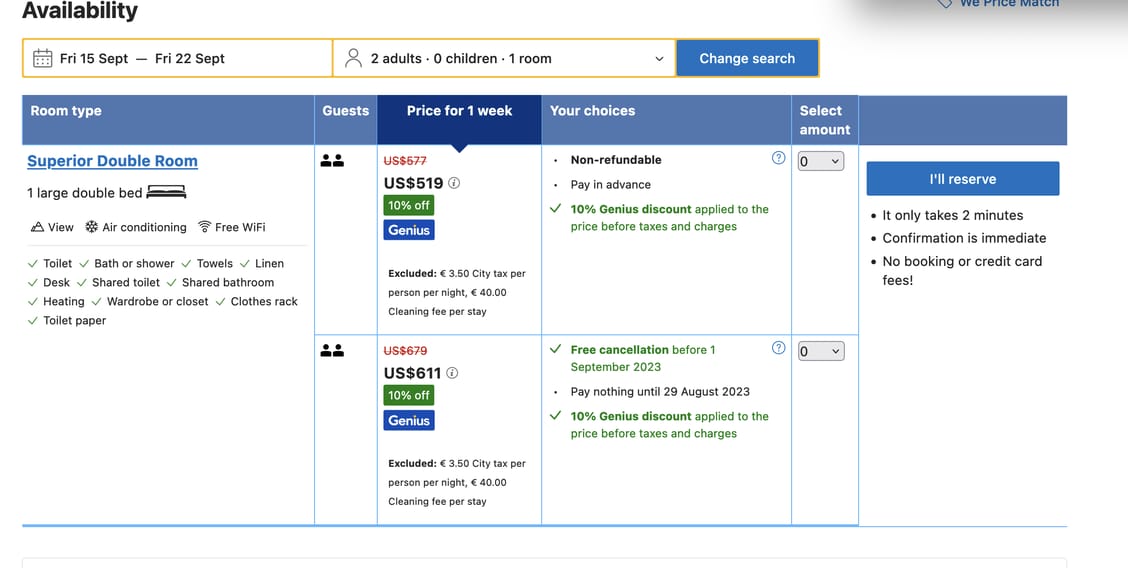Click the large double bed icon
Image resolution: width=1128 pixels, height=568 pixels.
(x=166, y=192)
